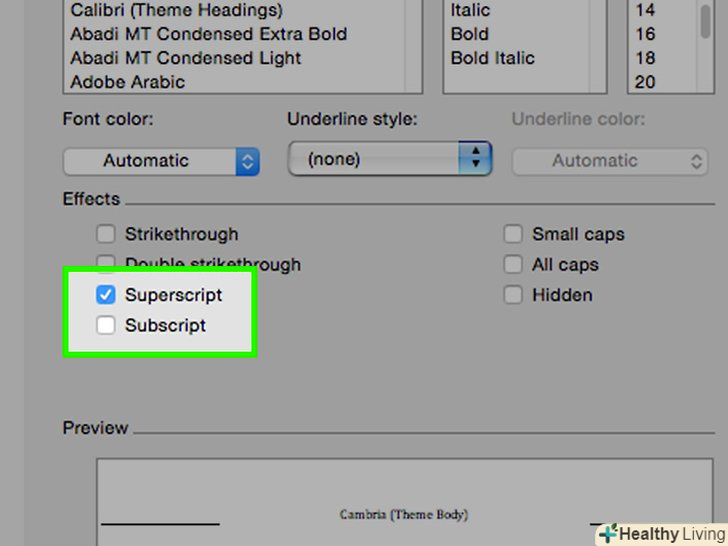
Task: Set font size to 14
Action: (645, 11)
